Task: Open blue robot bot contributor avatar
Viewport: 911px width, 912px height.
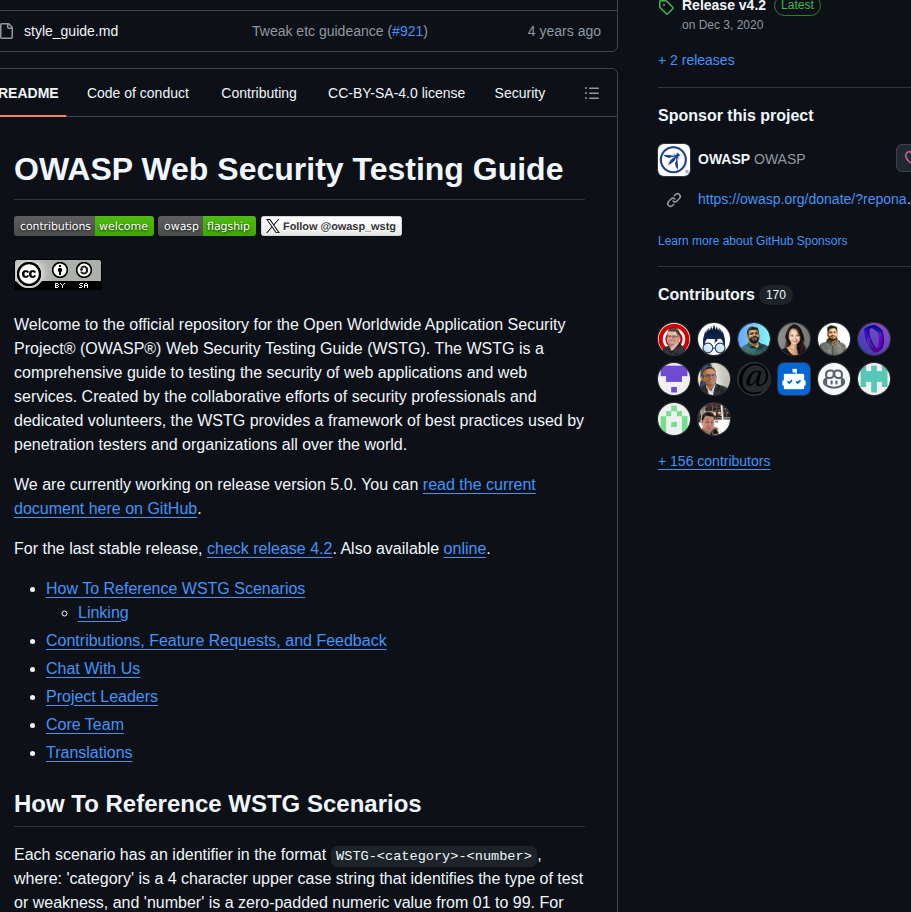Action: click(x=794, y=379)
